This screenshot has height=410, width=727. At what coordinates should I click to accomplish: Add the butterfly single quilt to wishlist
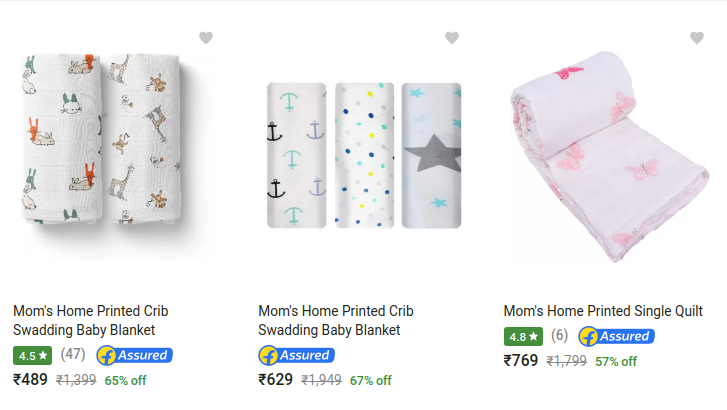pyautogui.click(x=697, y=38)
